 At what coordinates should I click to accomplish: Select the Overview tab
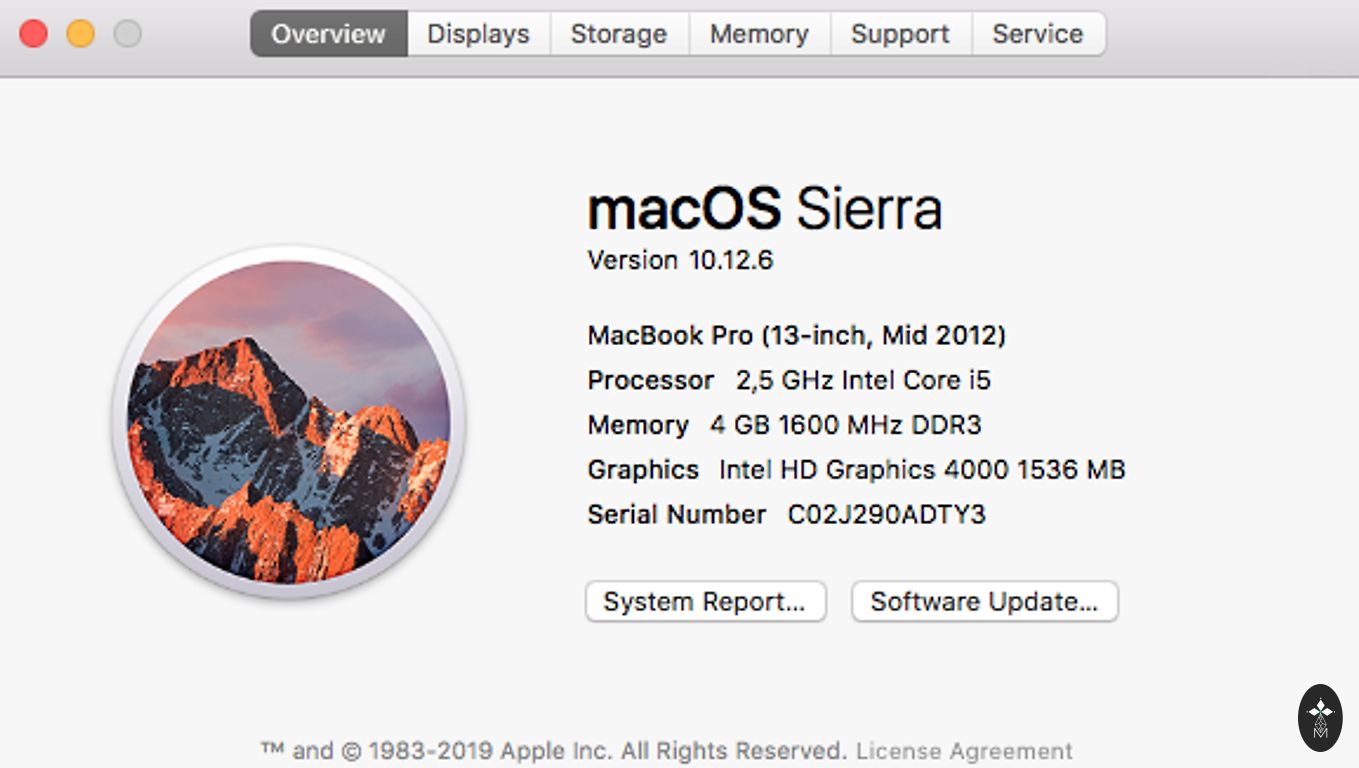328,34
